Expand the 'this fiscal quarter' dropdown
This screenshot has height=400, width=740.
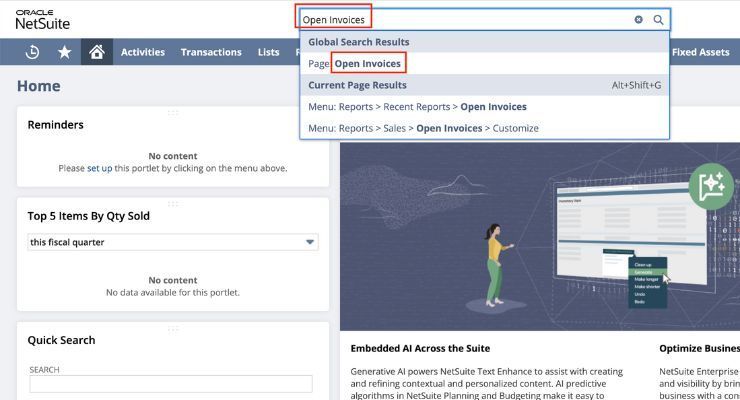coord(173,242)
